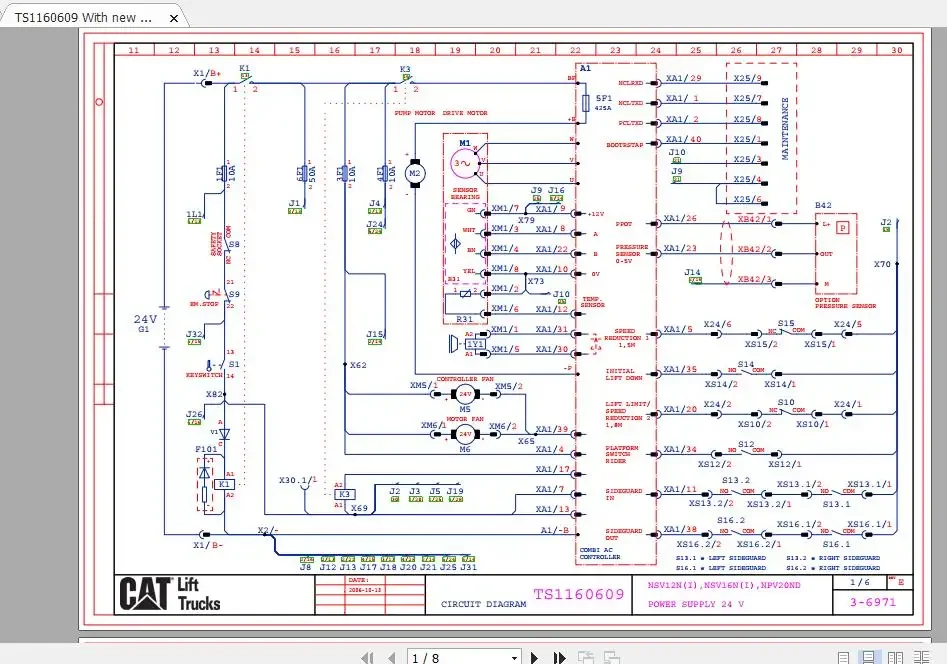The height and width of the screenshot is (664, 947).
Task: Click the TS1160609 title in the diagram
Action: click(578, 594)
